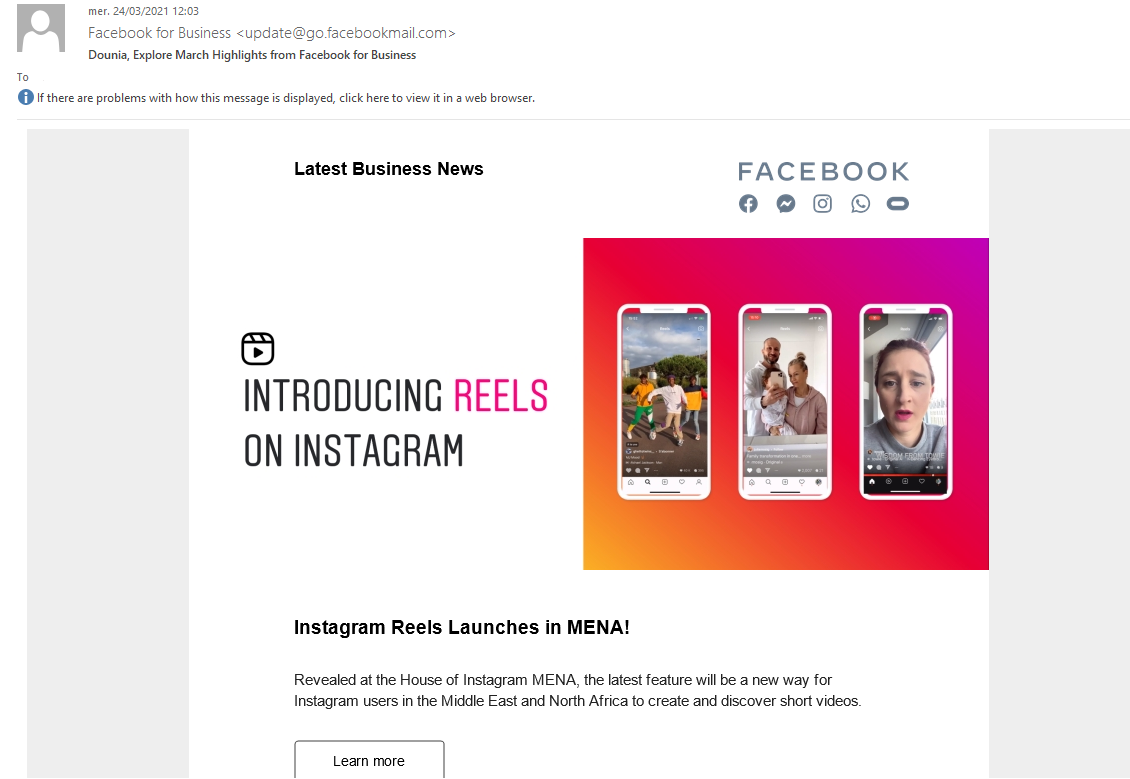This screenshot has height=779, width=1130.
Task: Click the Learn more button
Action: point(369,760)
